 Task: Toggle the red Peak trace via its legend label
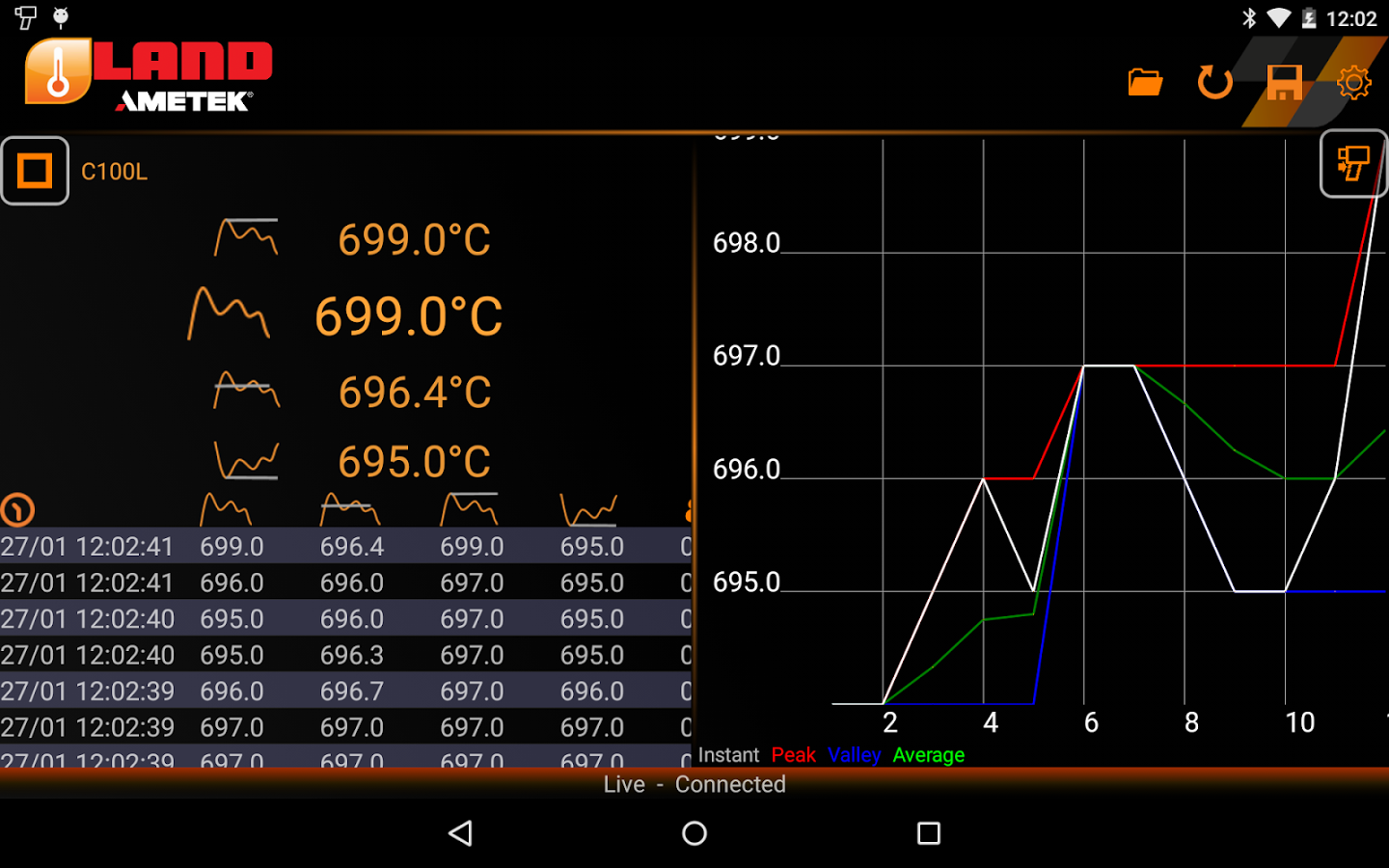(x=794, y=755)
